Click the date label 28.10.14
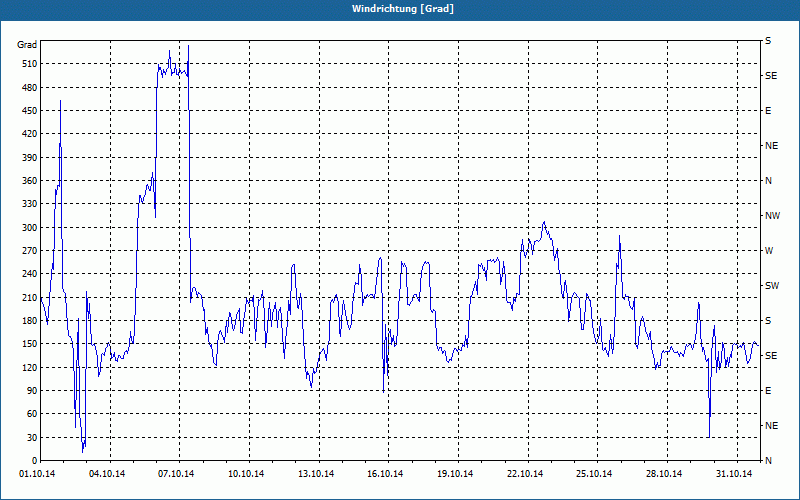 (664, 474)
